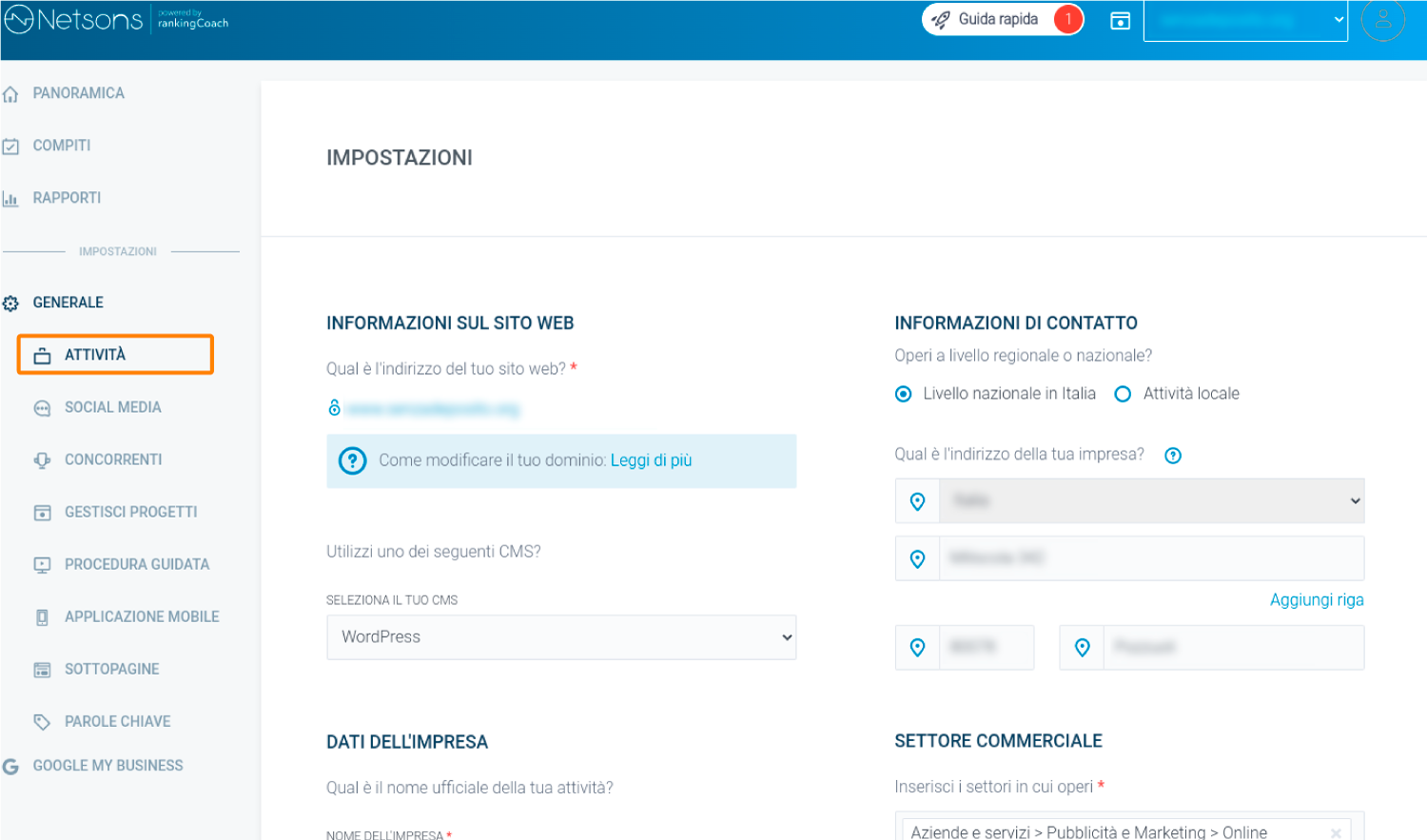This screenshot has height=840, width=1427.
Task: Click the Aggiungi riga link
Action: click(1316, 600)
